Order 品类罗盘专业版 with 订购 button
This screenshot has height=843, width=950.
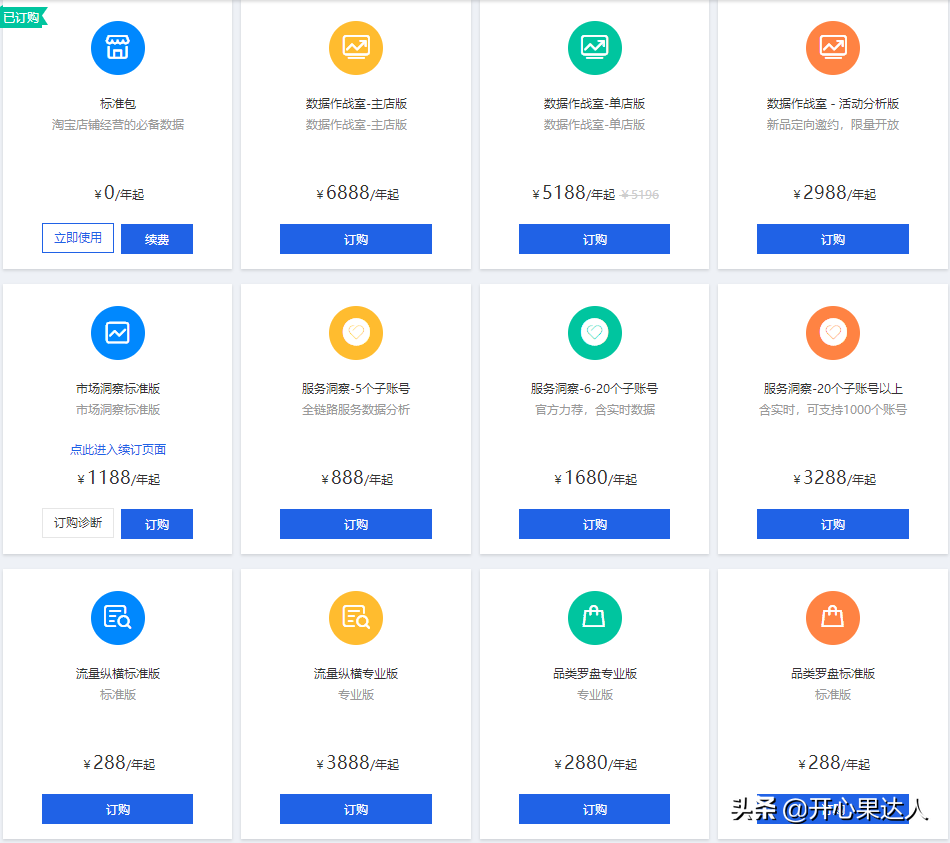(594, 808)
